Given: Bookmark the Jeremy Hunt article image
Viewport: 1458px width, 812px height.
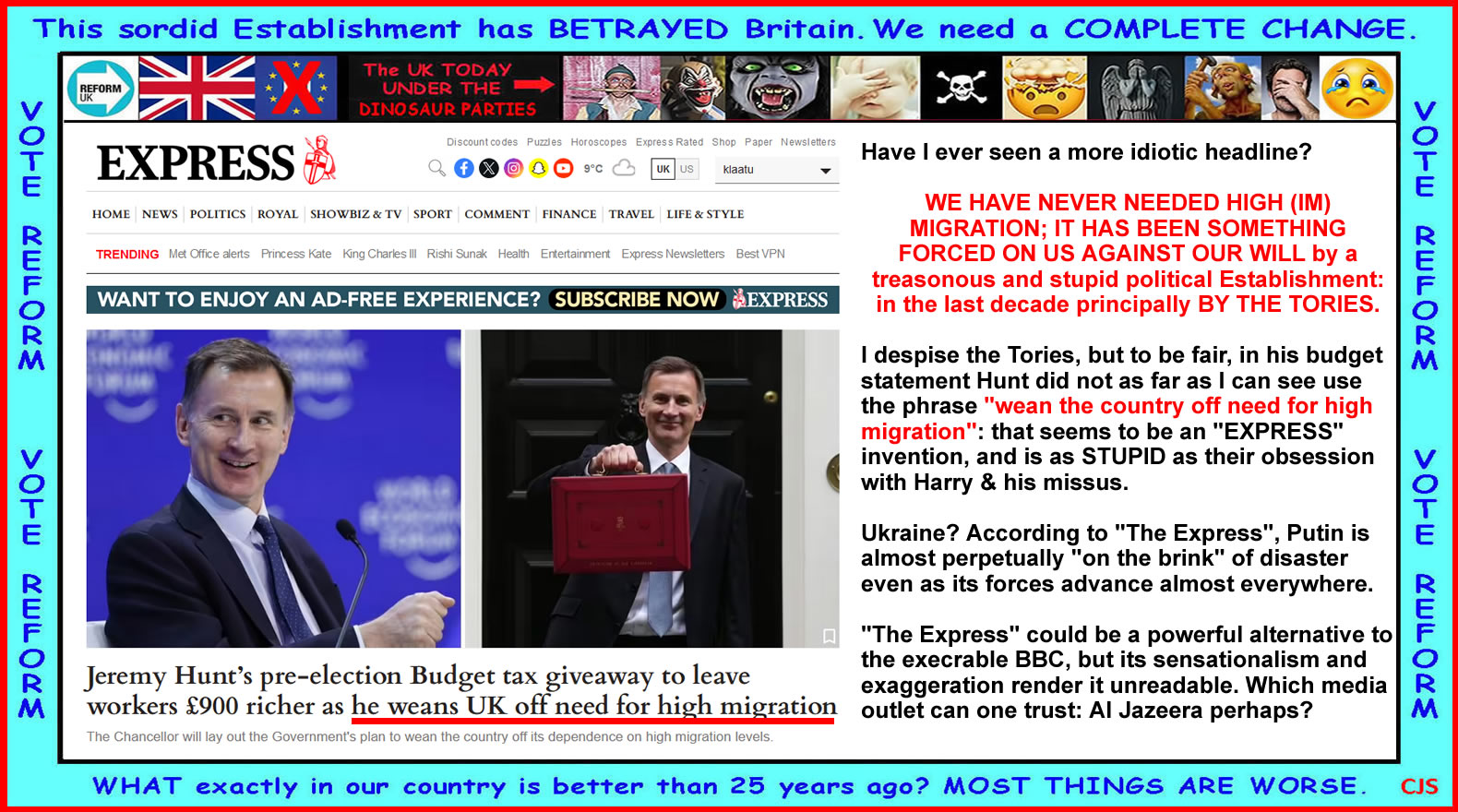Looking at the screenshot, I should click(829, 636).
